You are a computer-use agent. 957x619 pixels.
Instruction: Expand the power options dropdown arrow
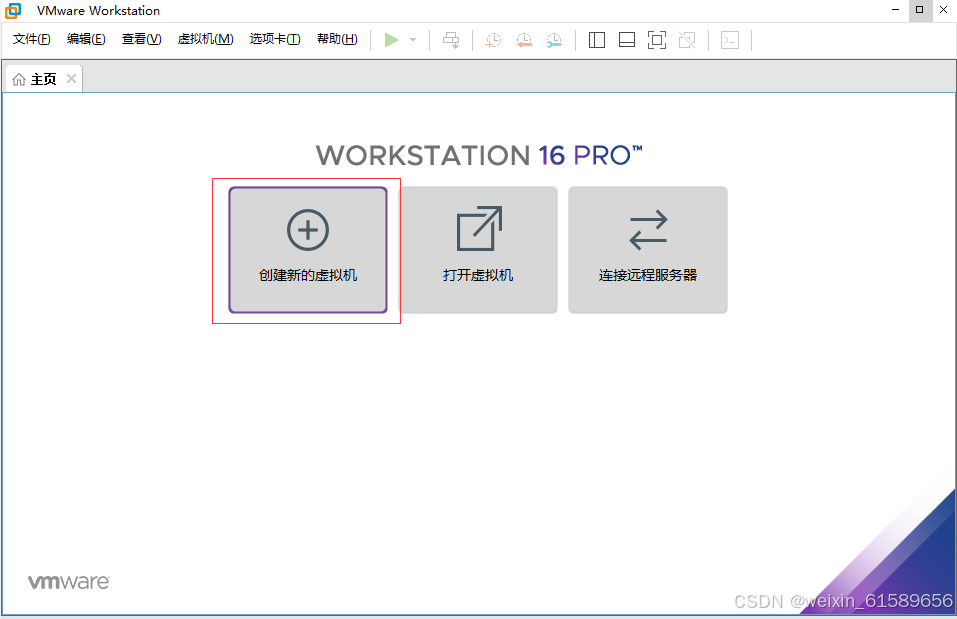(413, 40)
